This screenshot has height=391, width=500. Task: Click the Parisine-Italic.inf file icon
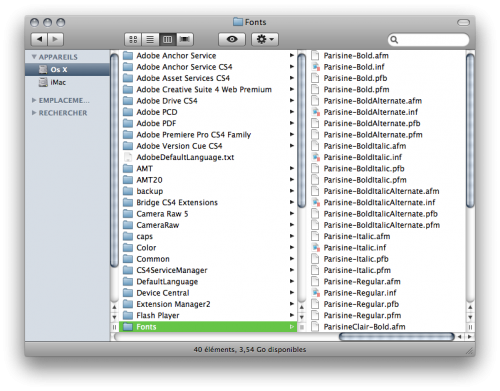pyautogui.click(x=315, y=248)
